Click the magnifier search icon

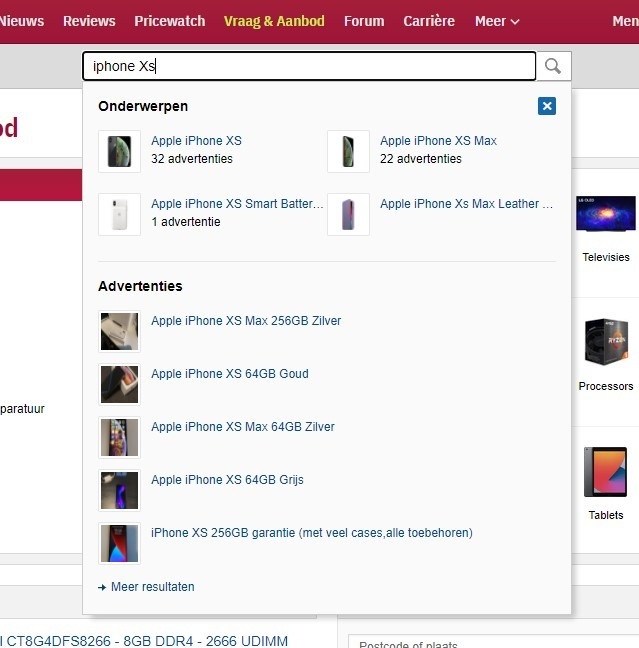[x=553, y=66]
